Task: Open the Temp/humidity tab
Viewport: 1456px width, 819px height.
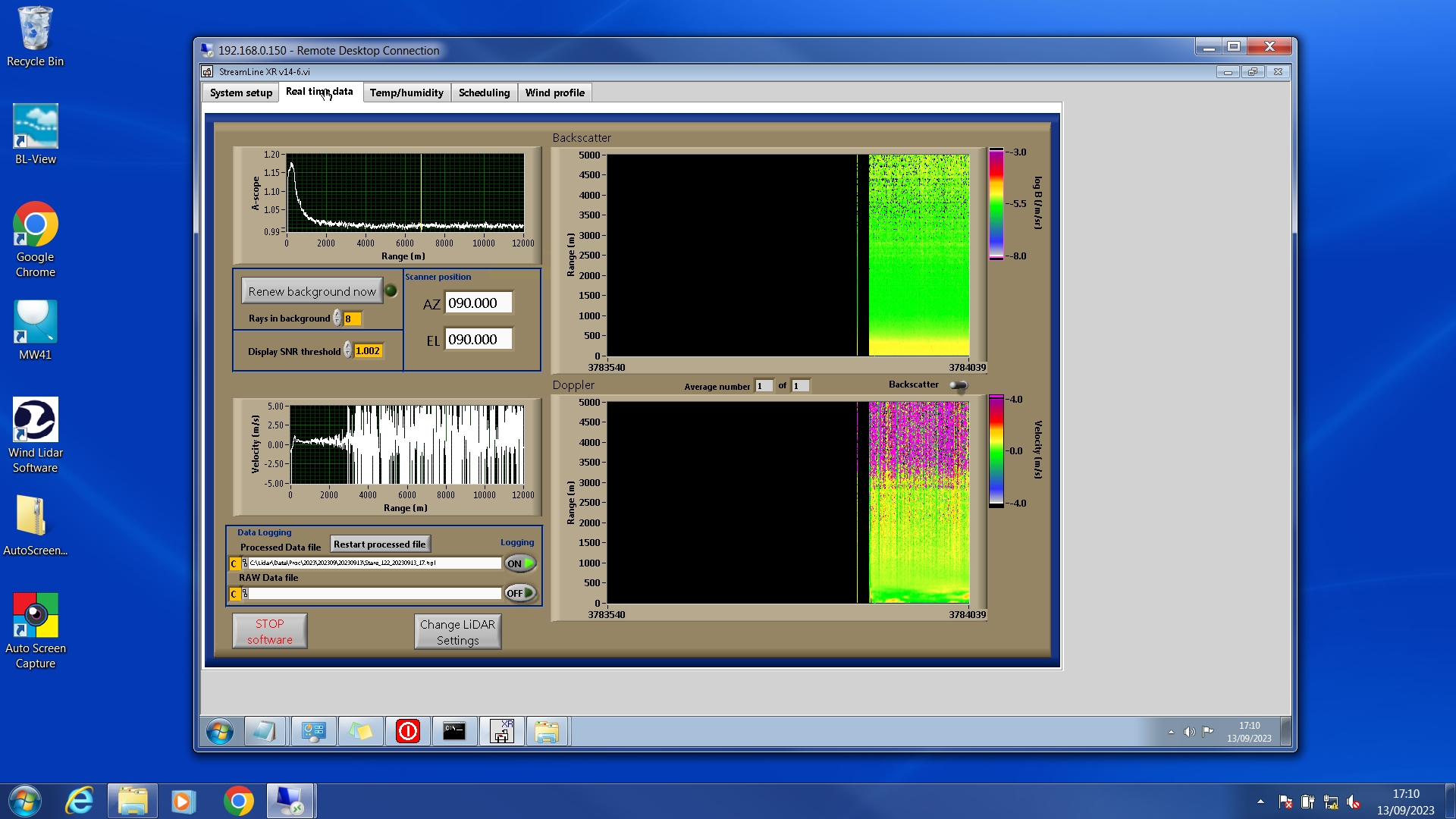Action: tap(406, 93)
